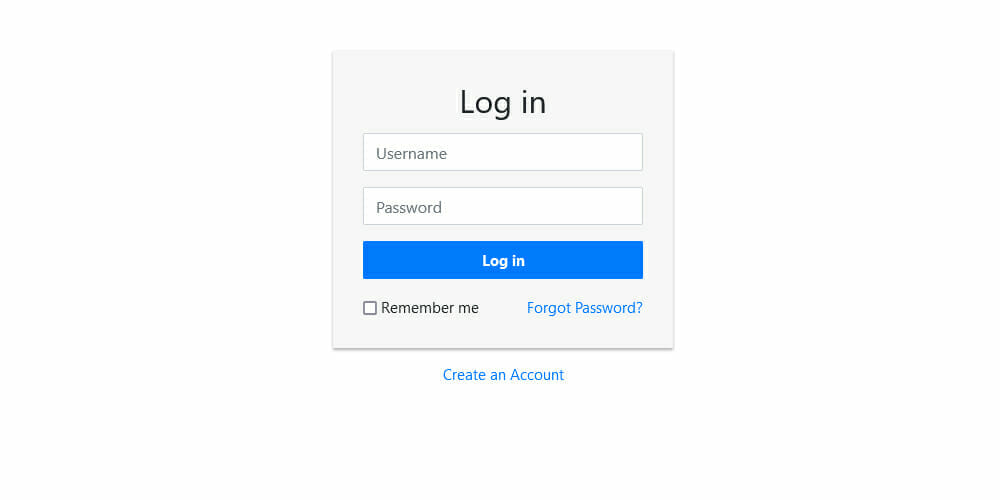The height and width of the screenshot is (500, 1000).
Task: Go to sign-up via Create an Account
Action: [x=503, y=375]
